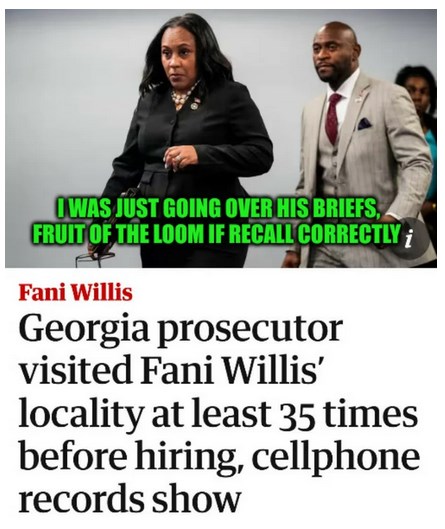The image size is (445, 529).
Task: Click the ring on the woman's hand
Action: tap(177, 158)
